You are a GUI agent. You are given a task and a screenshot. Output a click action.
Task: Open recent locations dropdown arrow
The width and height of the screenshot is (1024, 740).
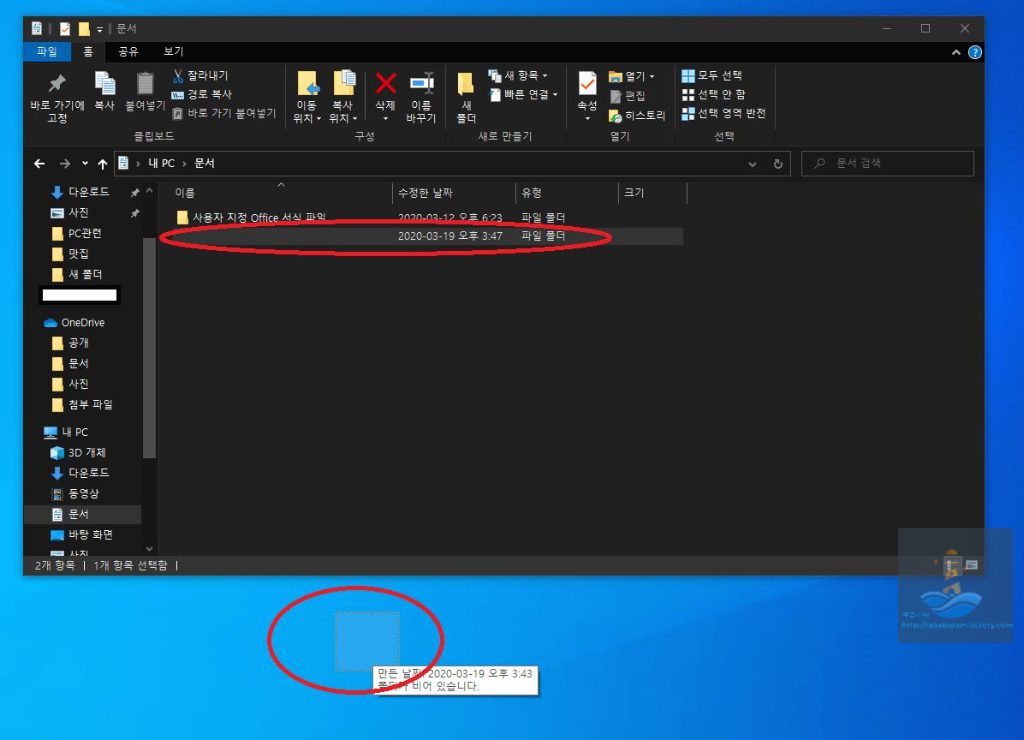coord(85,163)
